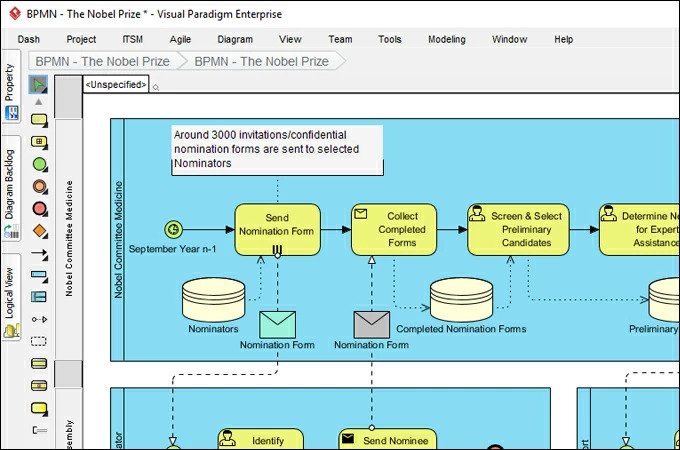Viewport: 680px width, 450px height.
Task: Open the <Unspecified> dropdown above the diagram
Action: pyautogui.click(x=116, y=85)
